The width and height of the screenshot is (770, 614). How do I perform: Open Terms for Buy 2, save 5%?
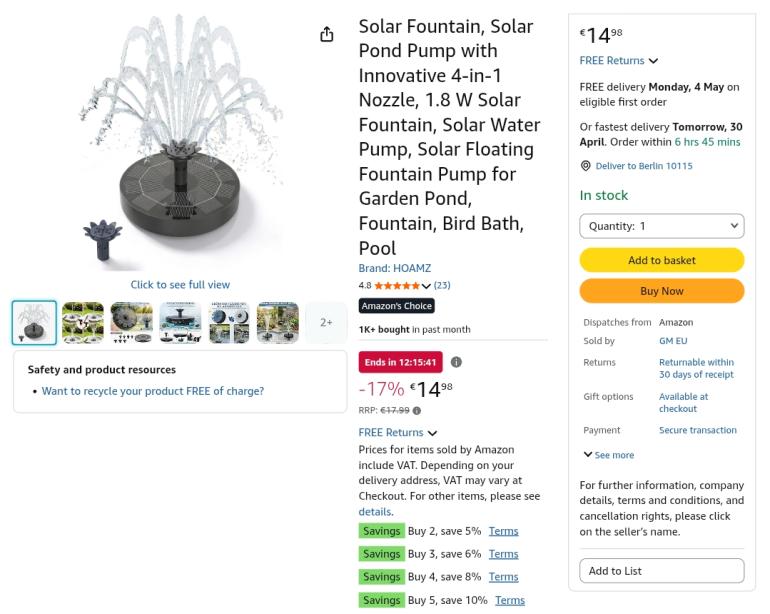(x=503, y=531)
